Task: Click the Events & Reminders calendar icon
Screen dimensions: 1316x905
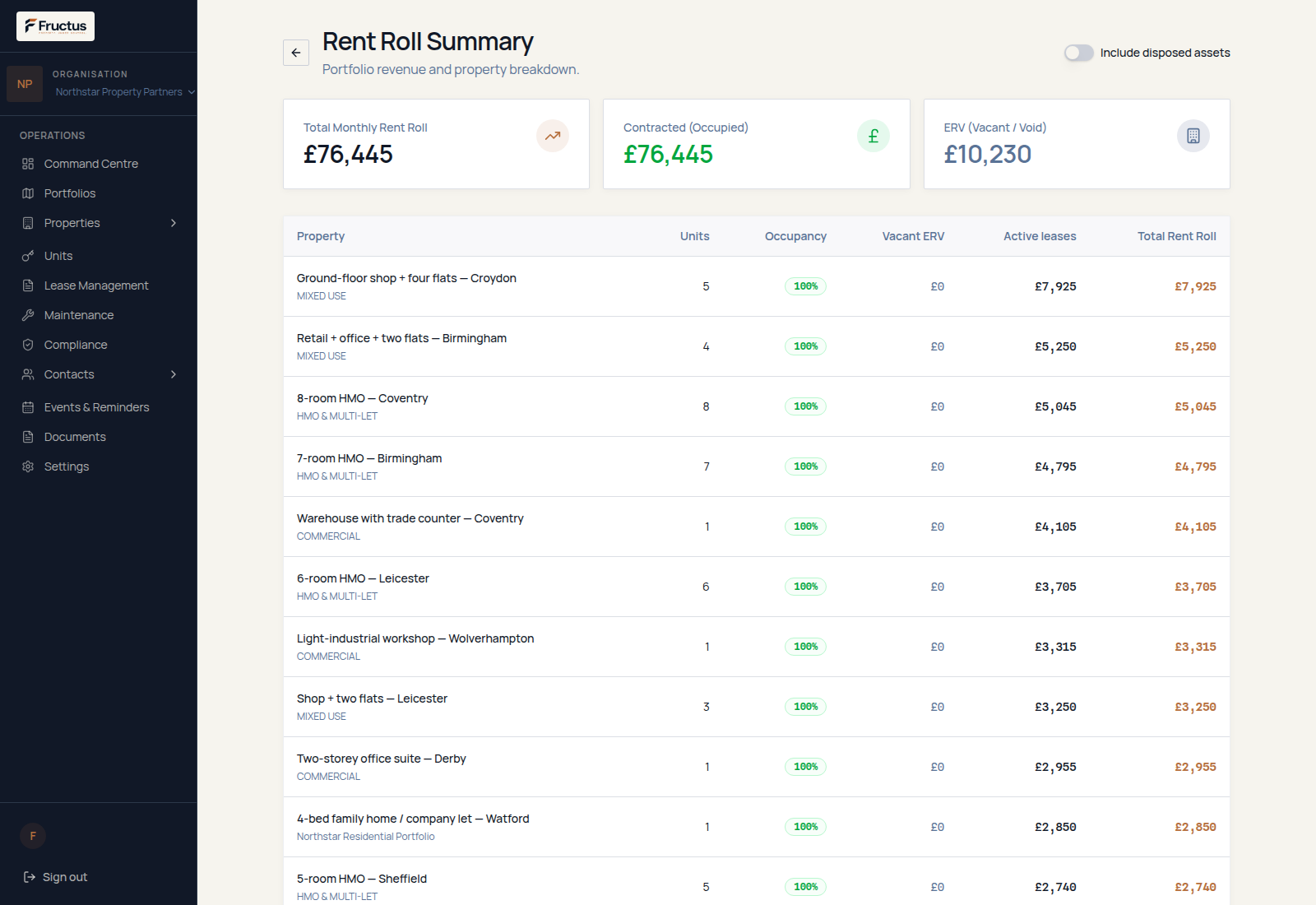Action: tap(28, 407)
